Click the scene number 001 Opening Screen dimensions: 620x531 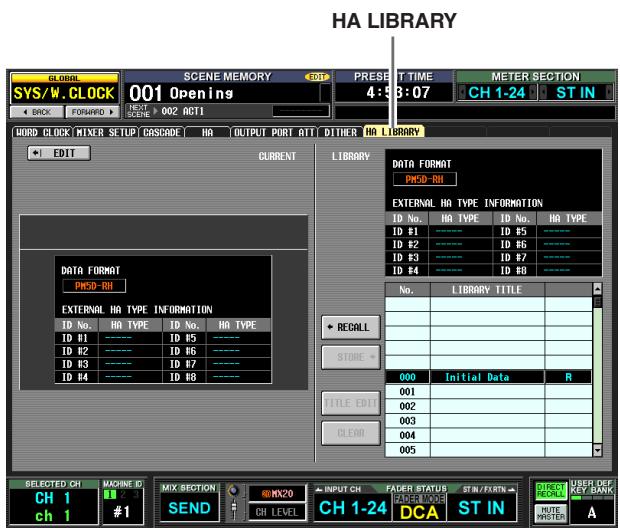[x=181, y=93]
